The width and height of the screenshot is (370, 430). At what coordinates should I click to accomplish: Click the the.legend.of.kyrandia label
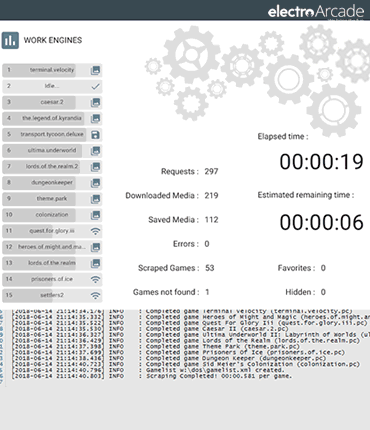(52, 118)
